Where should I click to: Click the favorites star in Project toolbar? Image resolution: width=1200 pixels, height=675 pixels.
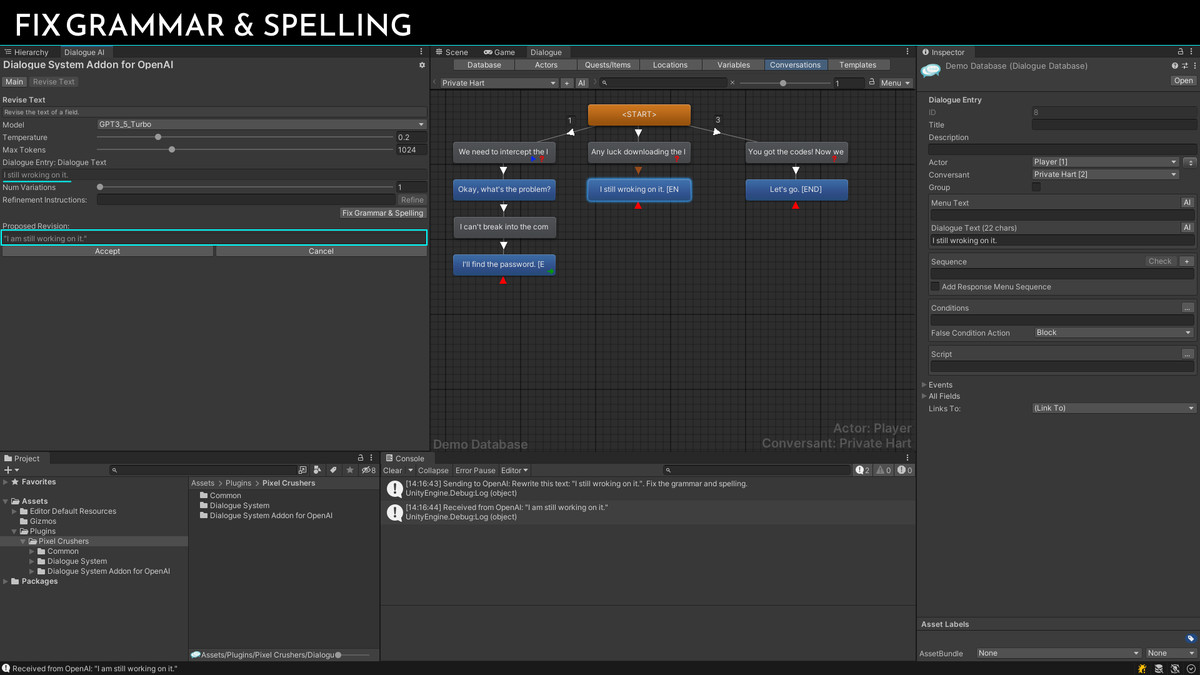point(349,470)
